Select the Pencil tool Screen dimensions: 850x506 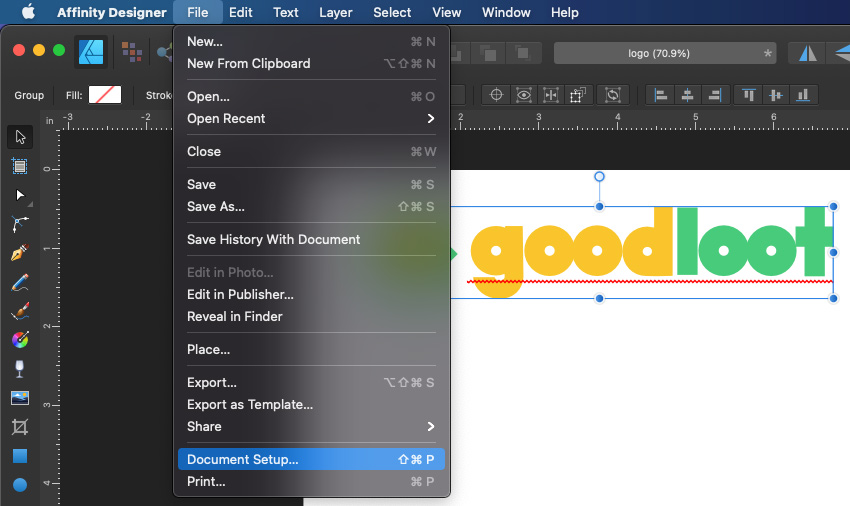coord(20,282)
